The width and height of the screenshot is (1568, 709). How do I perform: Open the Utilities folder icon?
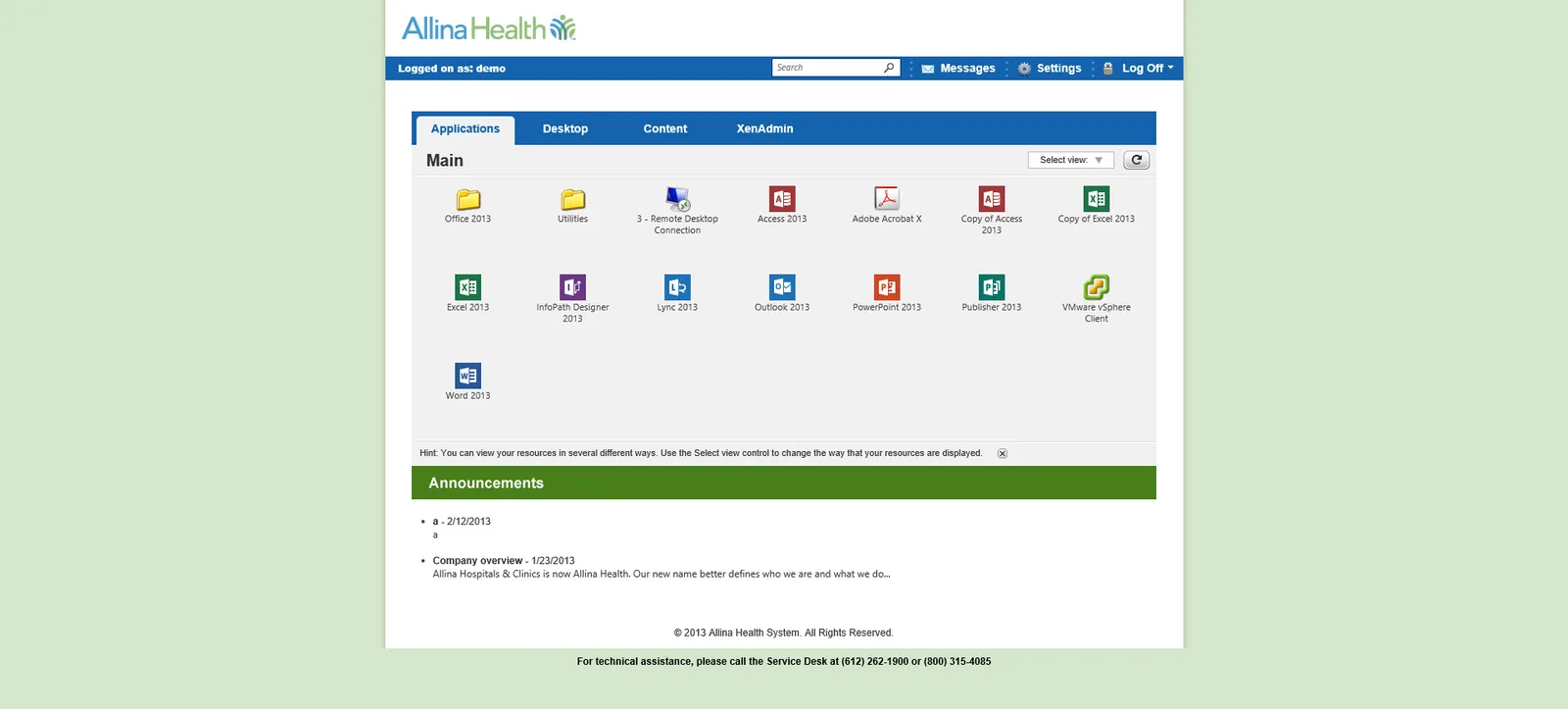[x=573, y=199]
